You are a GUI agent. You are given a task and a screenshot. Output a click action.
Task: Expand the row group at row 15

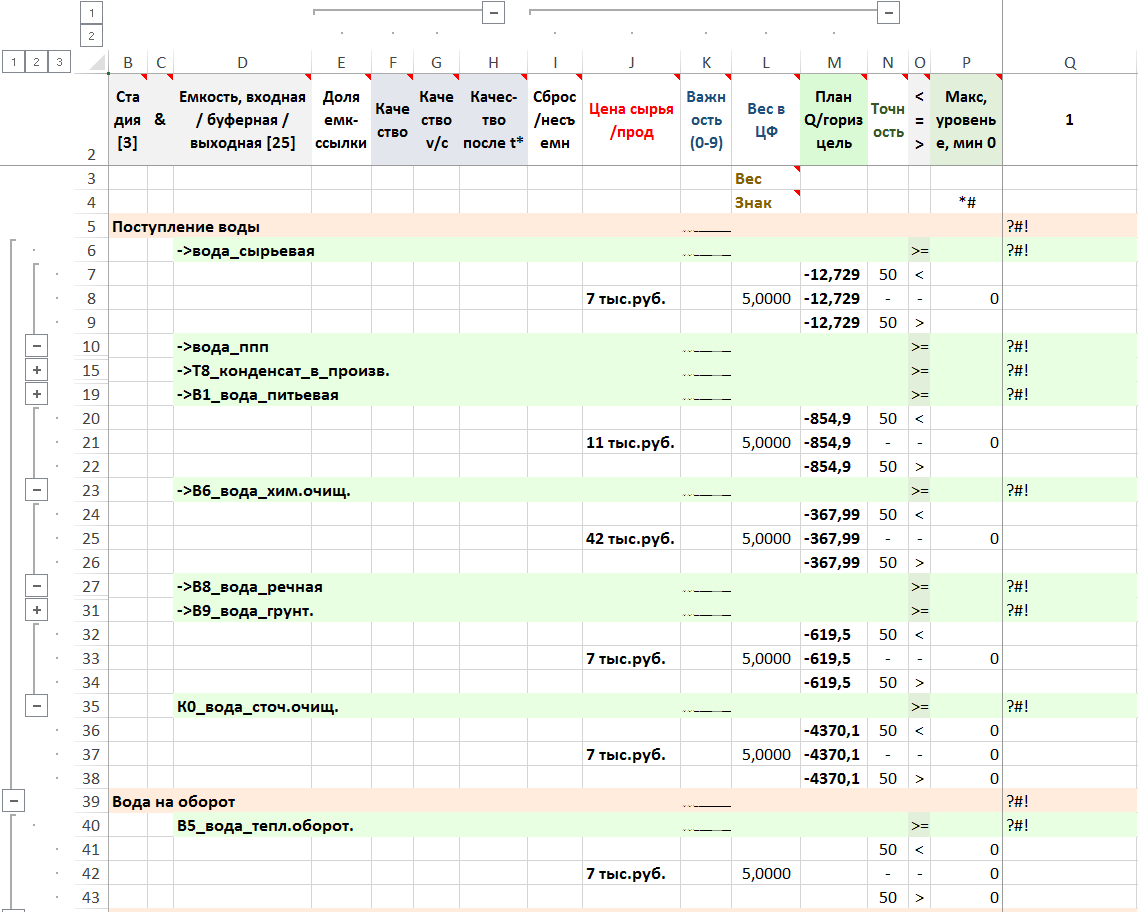[x=37, y=370]
